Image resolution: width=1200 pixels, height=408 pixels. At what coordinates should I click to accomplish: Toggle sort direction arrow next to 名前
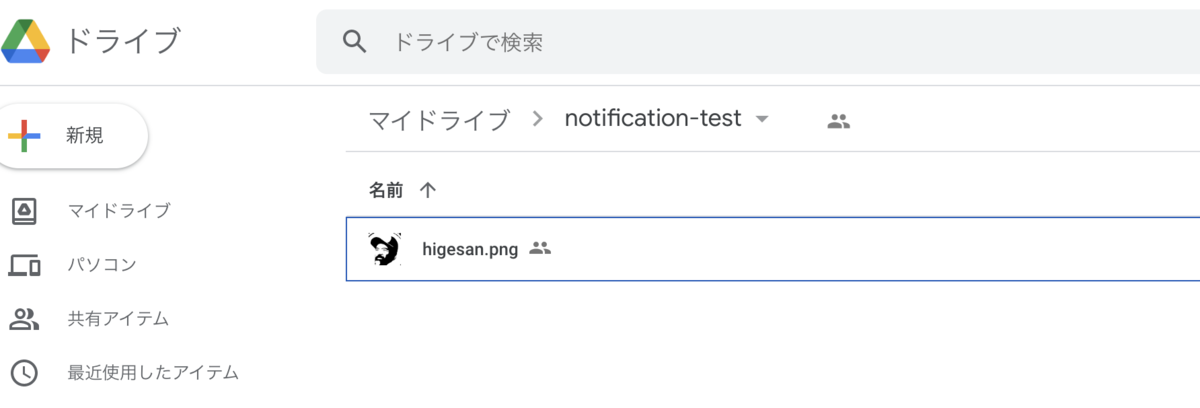[428, 190]
